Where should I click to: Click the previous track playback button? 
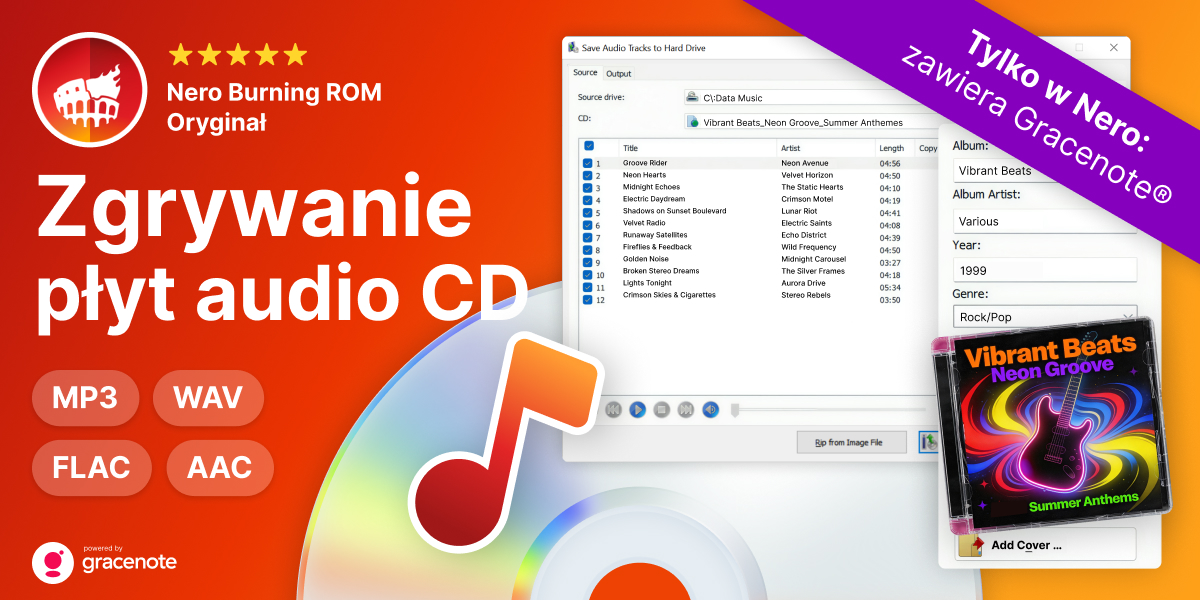(x=613, y=409)
